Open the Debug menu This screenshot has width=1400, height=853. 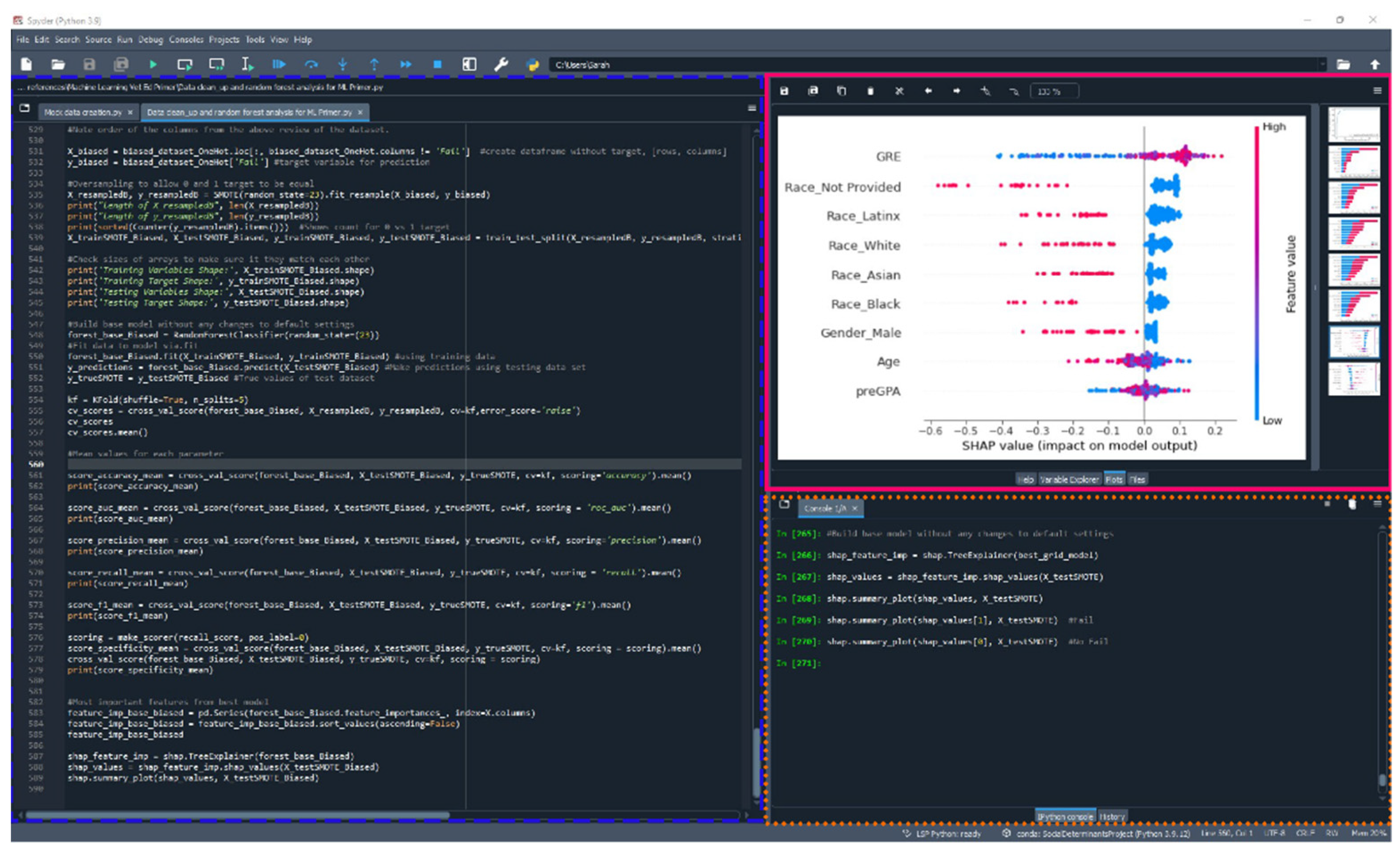pyautogui.click(x=150, y=40)
